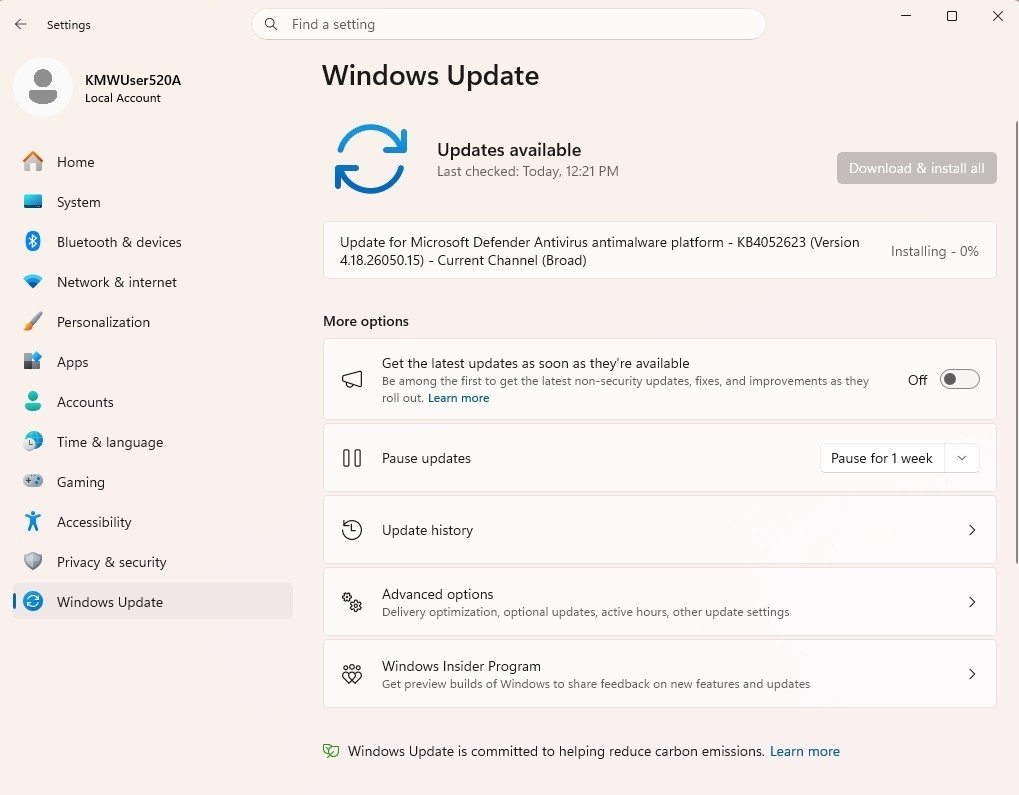
Task: Click the Home house icon in sidebar
Action: point(32,161)
